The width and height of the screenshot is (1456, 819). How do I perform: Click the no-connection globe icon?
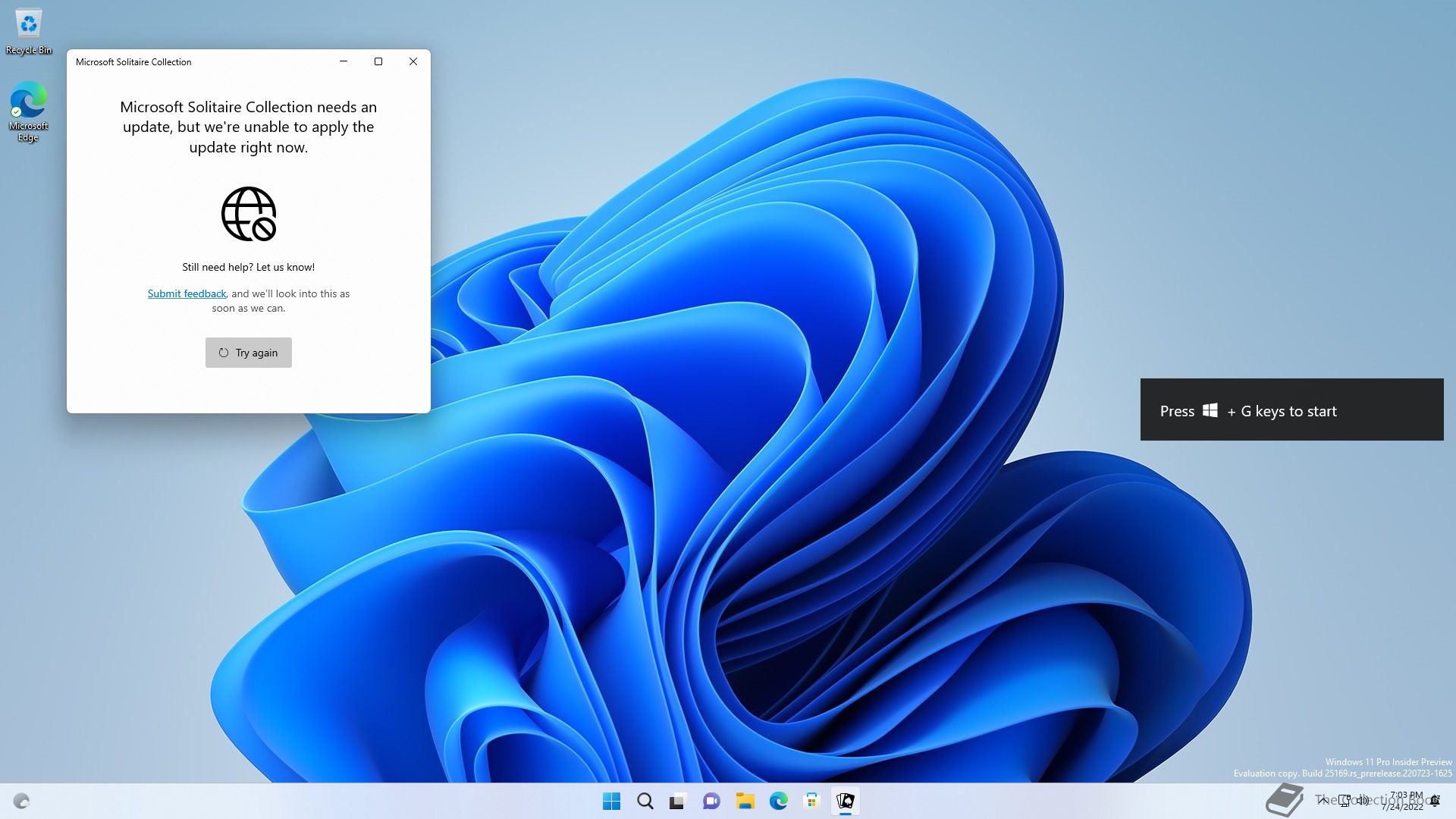pyautogui.click(x=249, y=214)
